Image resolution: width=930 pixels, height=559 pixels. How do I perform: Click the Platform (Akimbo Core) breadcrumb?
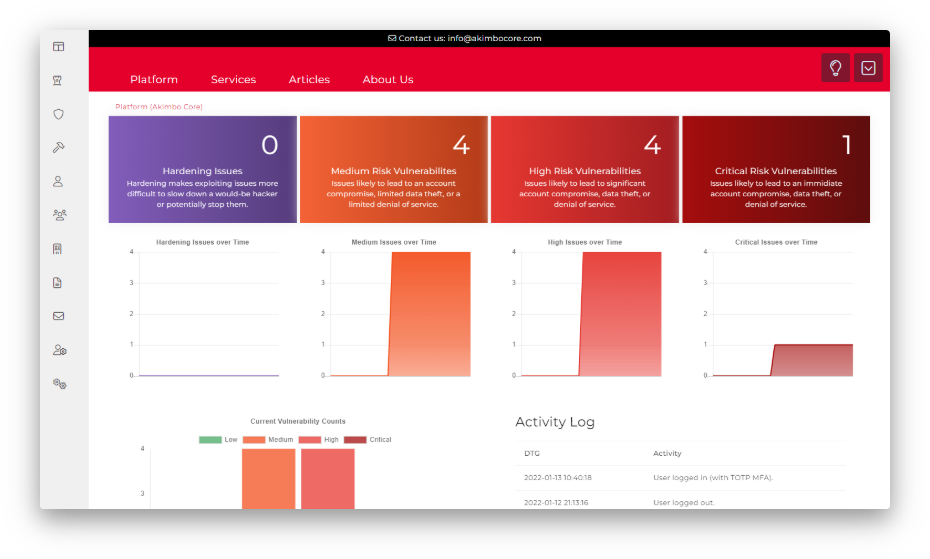pyautogui.click(x=158, y=107)
